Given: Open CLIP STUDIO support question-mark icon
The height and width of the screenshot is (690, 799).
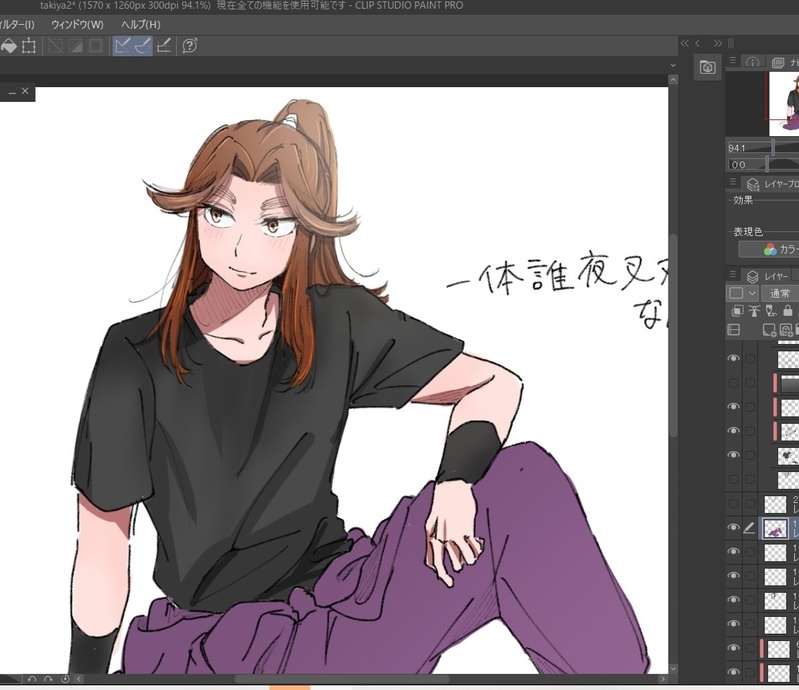Looking at the screenshot, I should tap(190, 46).
